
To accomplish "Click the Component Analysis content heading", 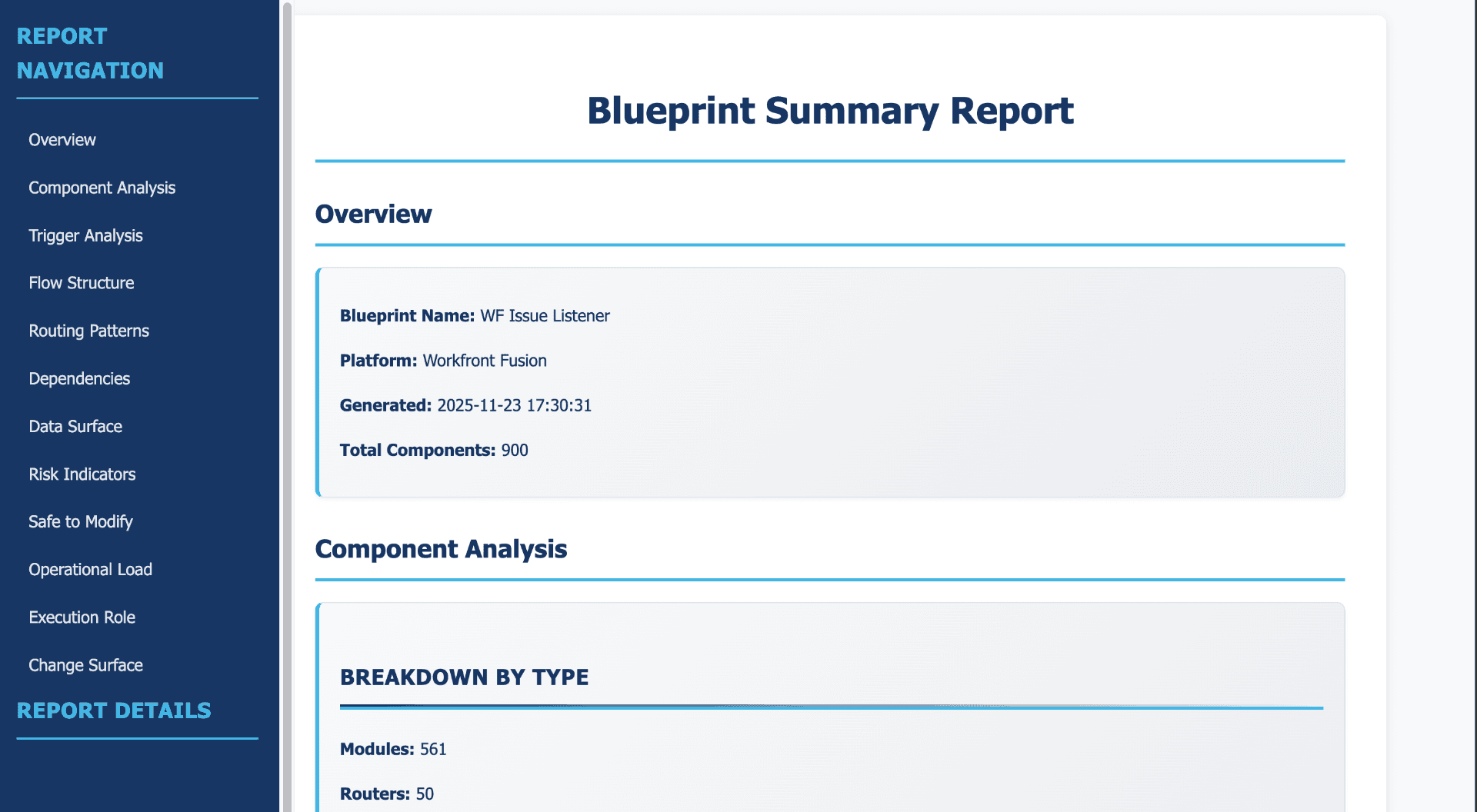I will pyautogui.click(x=441, y=549).
